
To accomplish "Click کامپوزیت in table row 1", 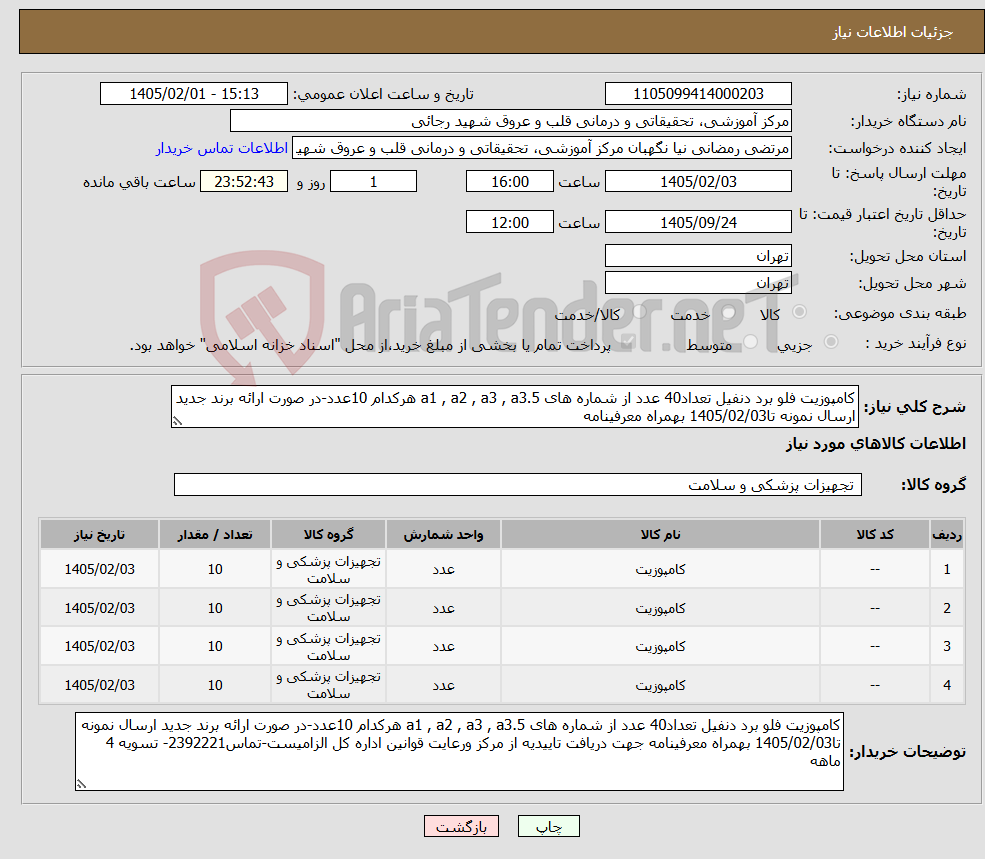I will [x=660, y=569].
